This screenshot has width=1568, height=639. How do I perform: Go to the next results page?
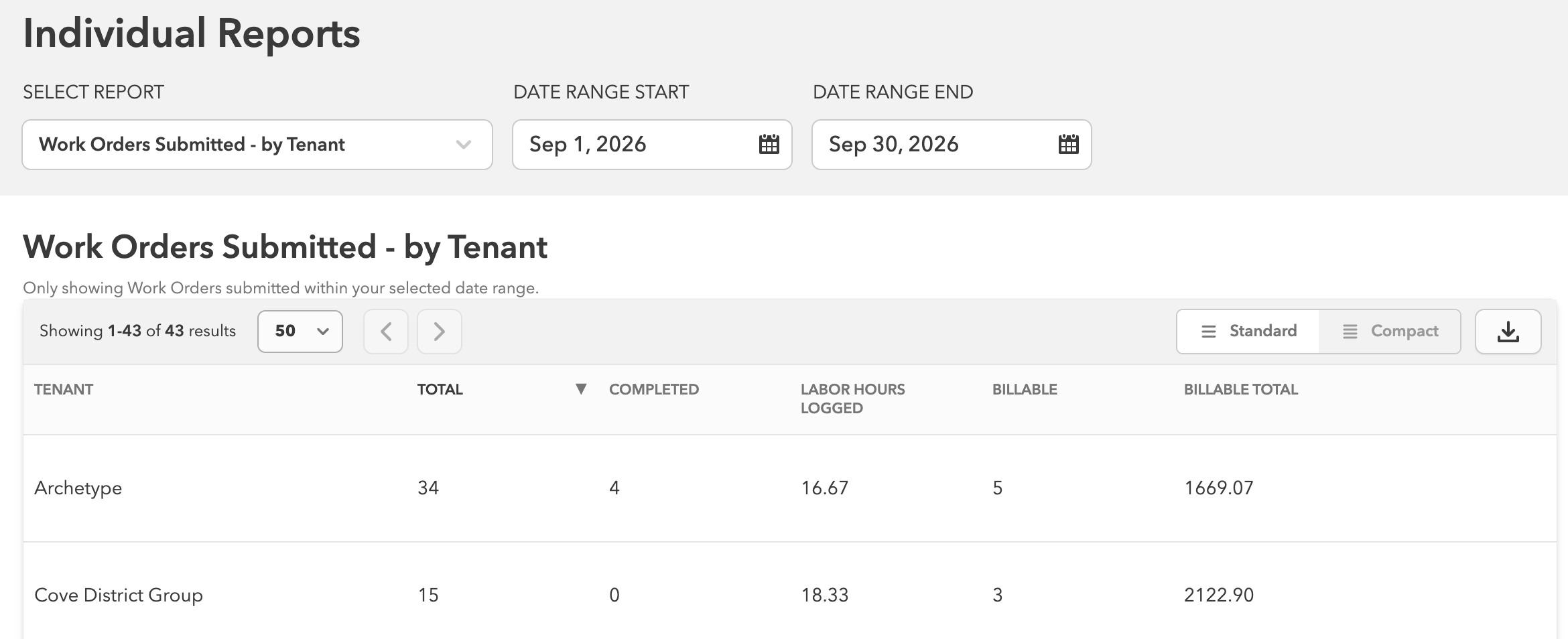(440, 332)
